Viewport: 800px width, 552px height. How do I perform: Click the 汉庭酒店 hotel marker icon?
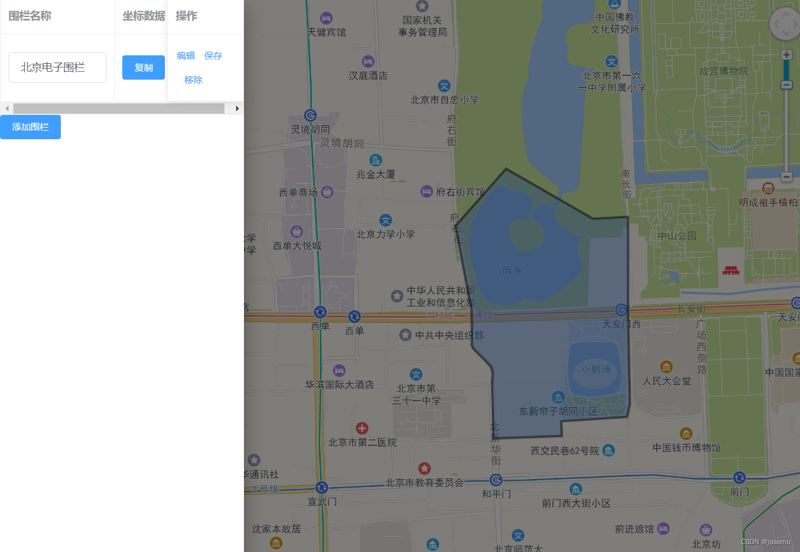coord(368,62)
